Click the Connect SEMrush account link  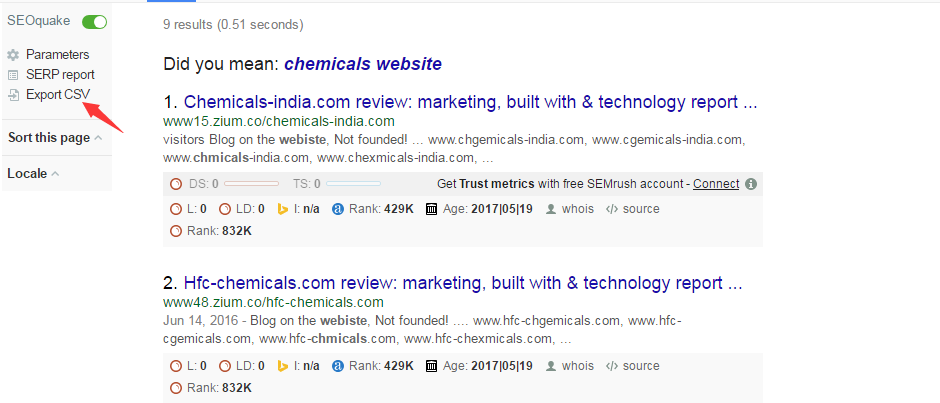(716, 184)
